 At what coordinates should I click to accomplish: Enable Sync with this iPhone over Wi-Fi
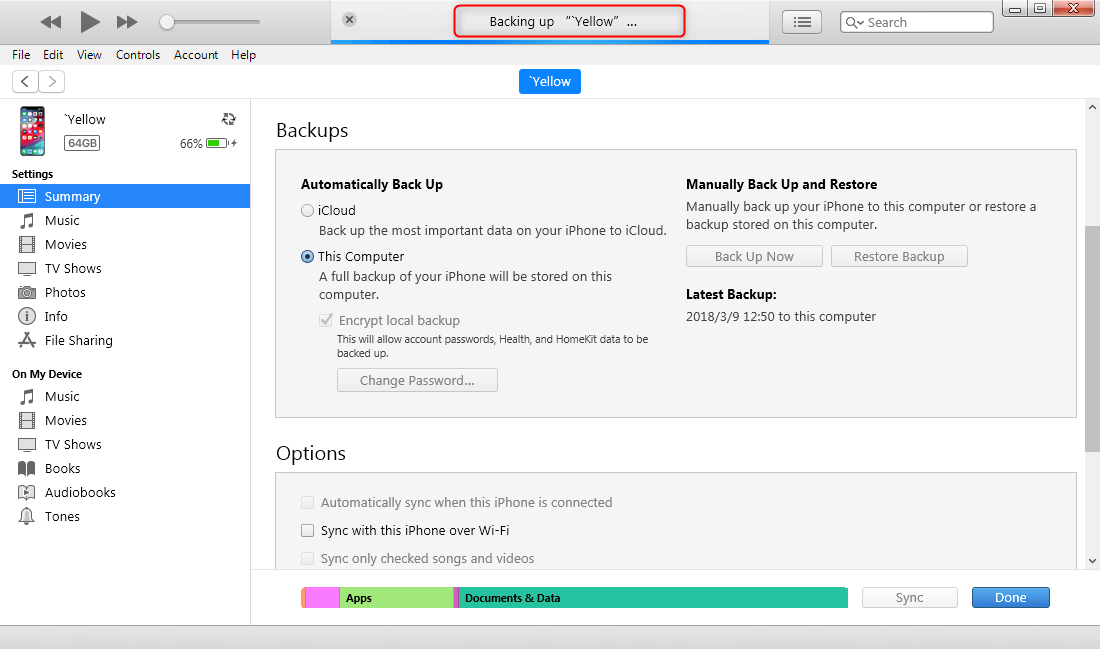(x=307, y=530)
